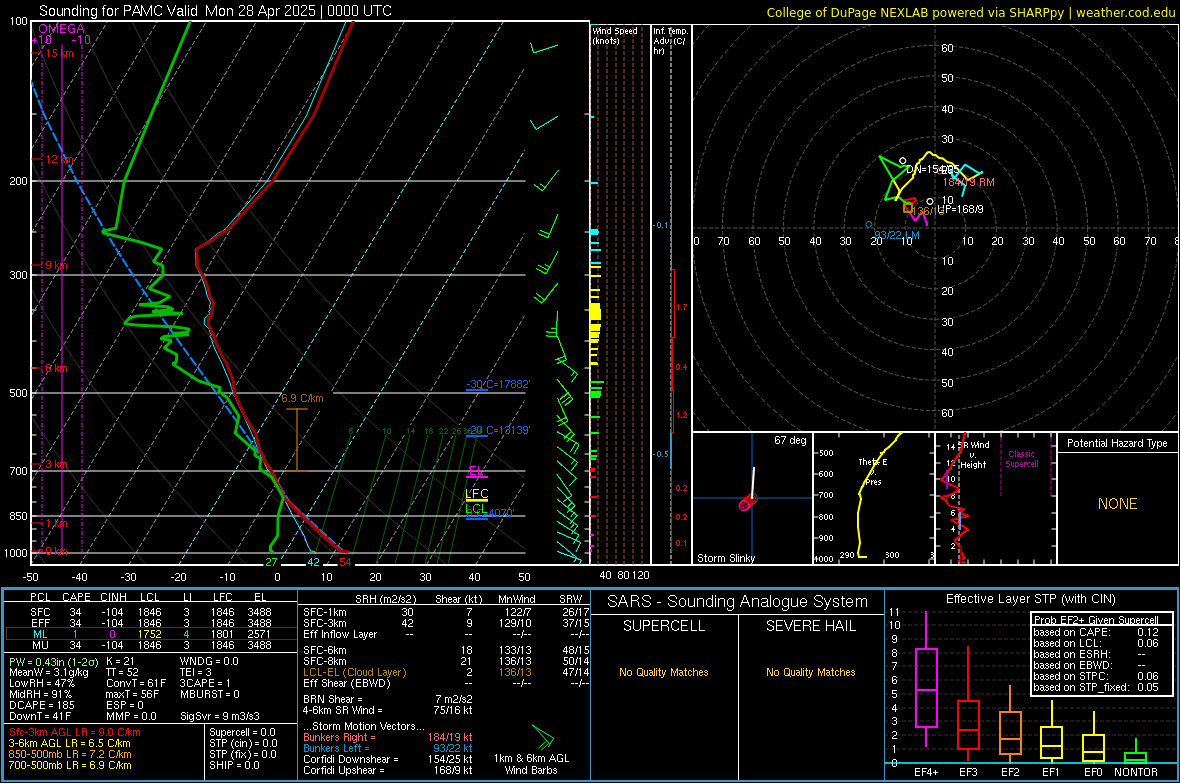Click the 'SR Wind v. Height' inset label
Viewport: 1180px width, 783px height.
pos(974,455)
